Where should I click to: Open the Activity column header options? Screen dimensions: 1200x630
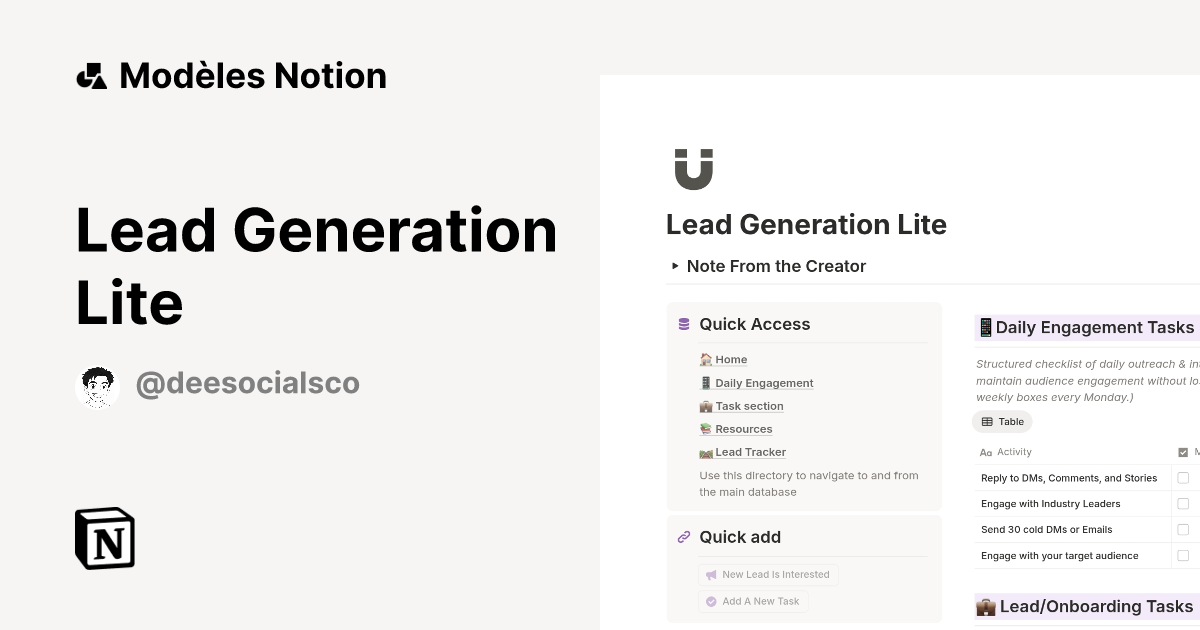(1015, 452)
